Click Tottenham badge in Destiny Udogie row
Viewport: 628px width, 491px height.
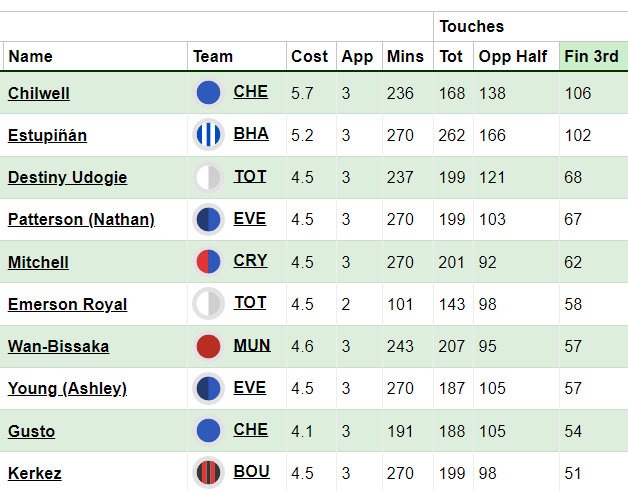pos(208,177)
